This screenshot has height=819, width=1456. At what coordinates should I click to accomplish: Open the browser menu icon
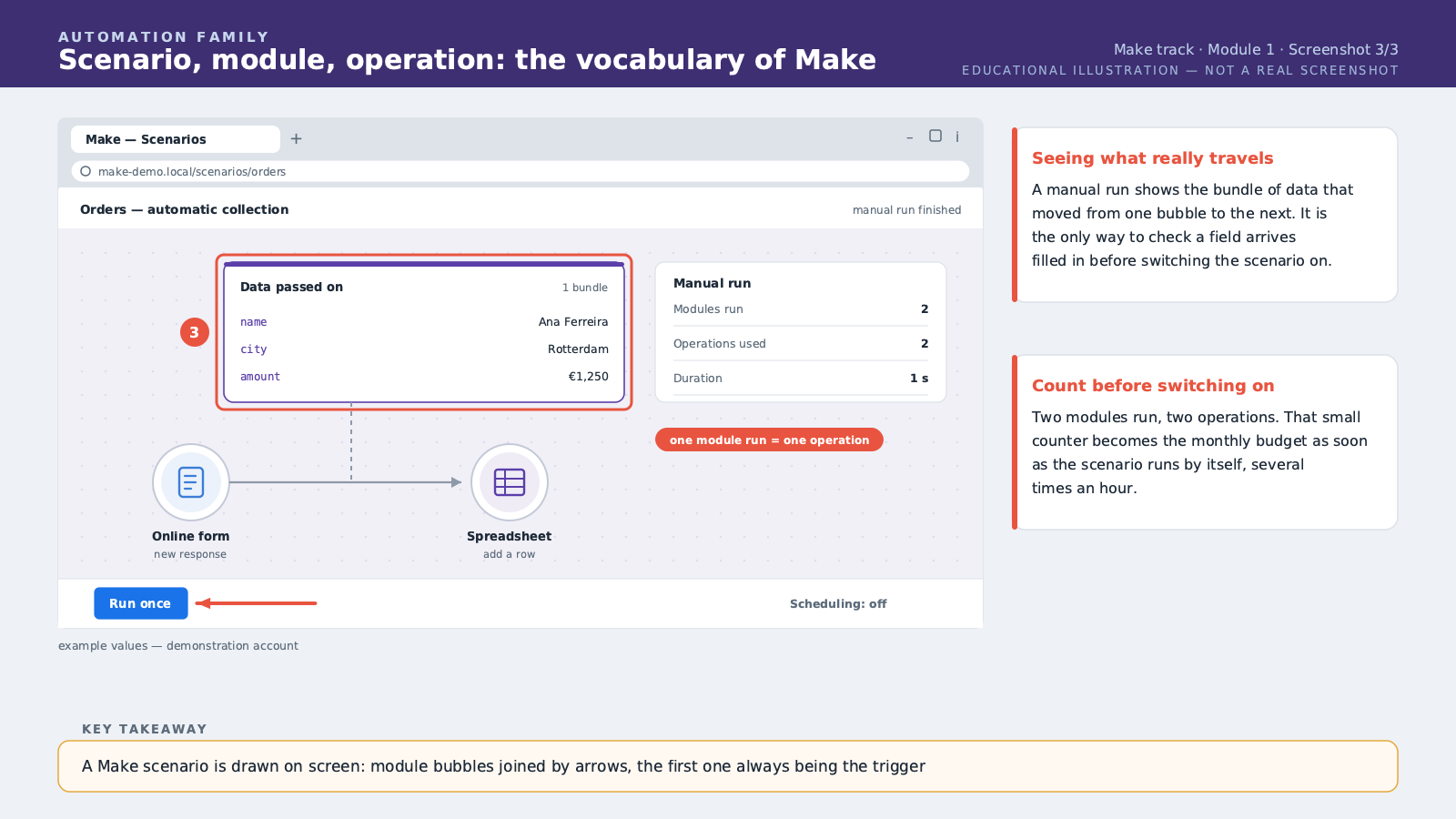(957, 136)
